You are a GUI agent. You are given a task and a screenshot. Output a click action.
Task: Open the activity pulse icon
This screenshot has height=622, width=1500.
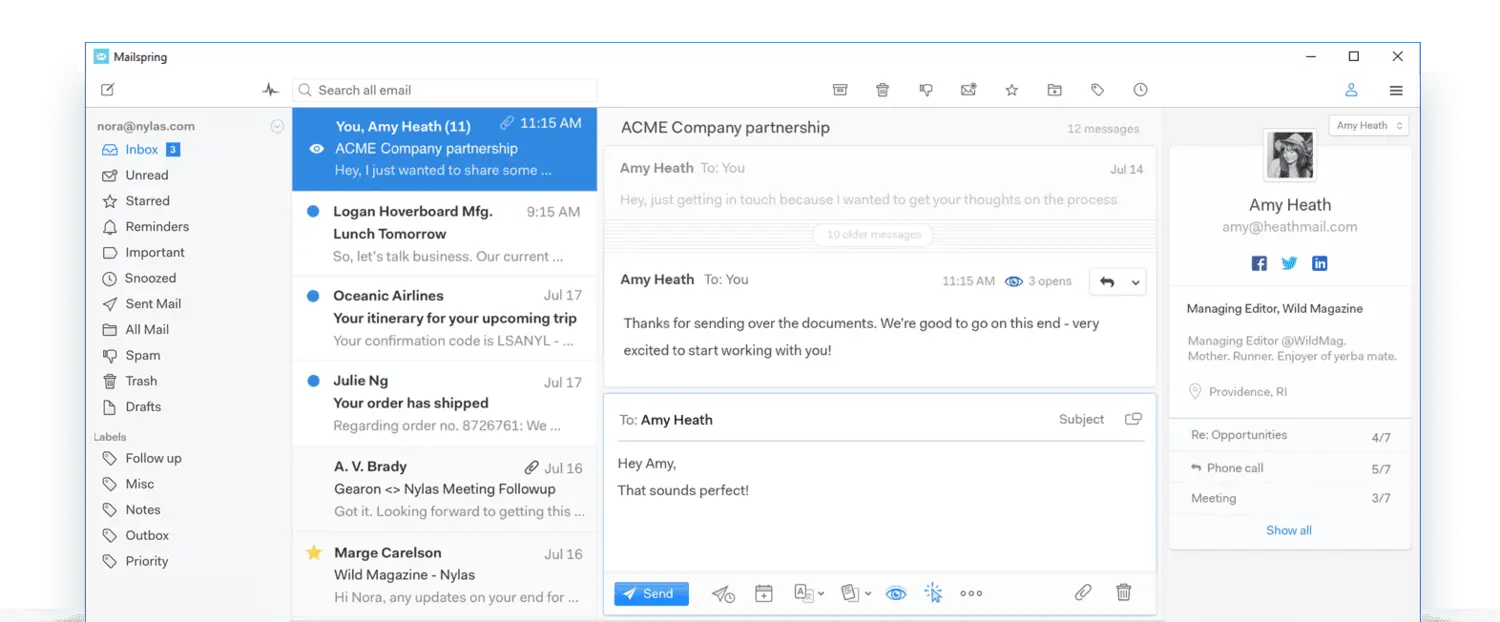(270, 90)
